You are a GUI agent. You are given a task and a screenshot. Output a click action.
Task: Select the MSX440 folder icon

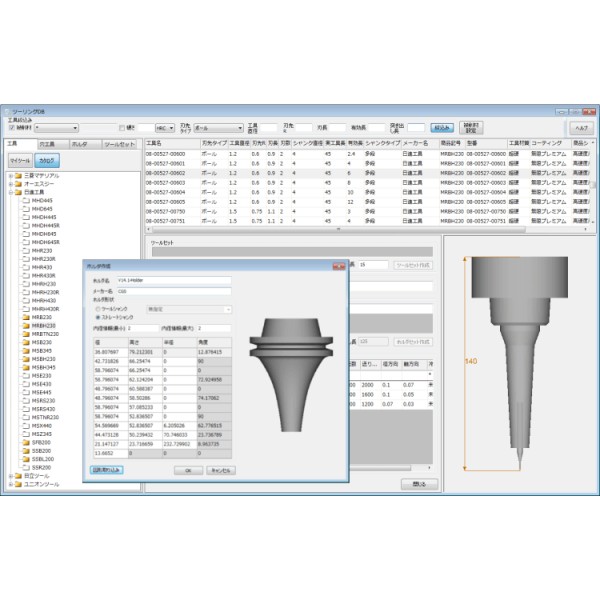pos(26,426)
